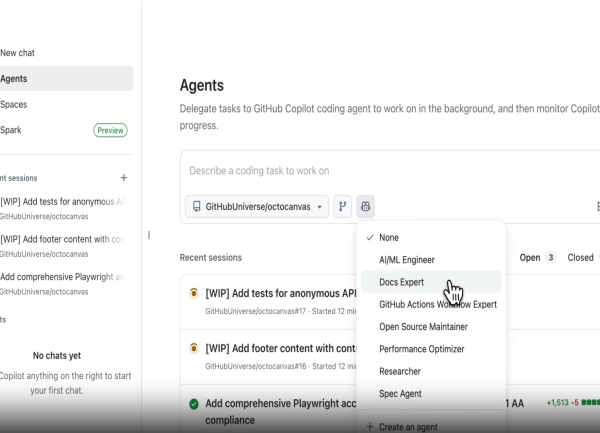Open sidebar session Add tests for anonymous
Viewport: 600px width, 433px height.
[63, 208]
